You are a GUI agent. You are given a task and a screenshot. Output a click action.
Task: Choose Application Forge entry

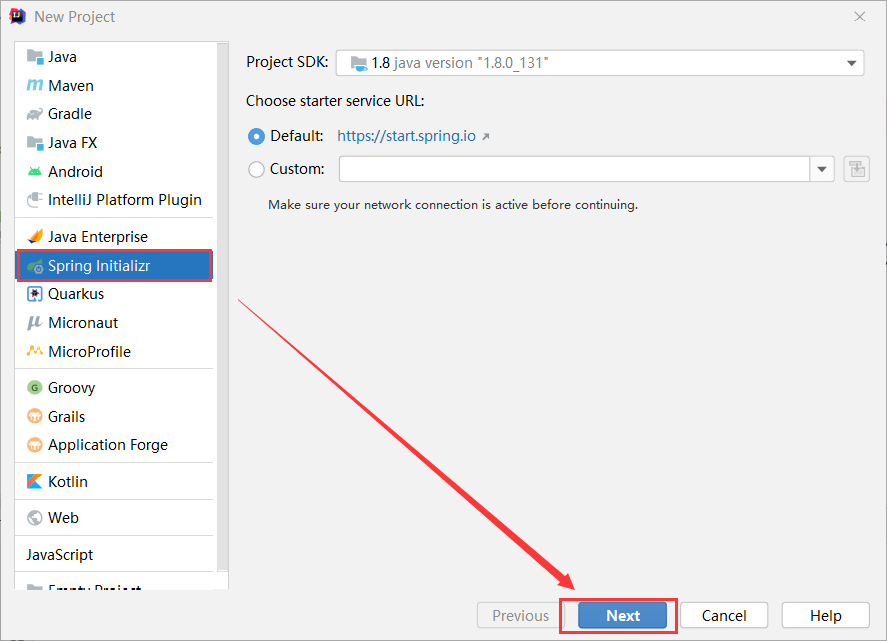coord(114,445)
